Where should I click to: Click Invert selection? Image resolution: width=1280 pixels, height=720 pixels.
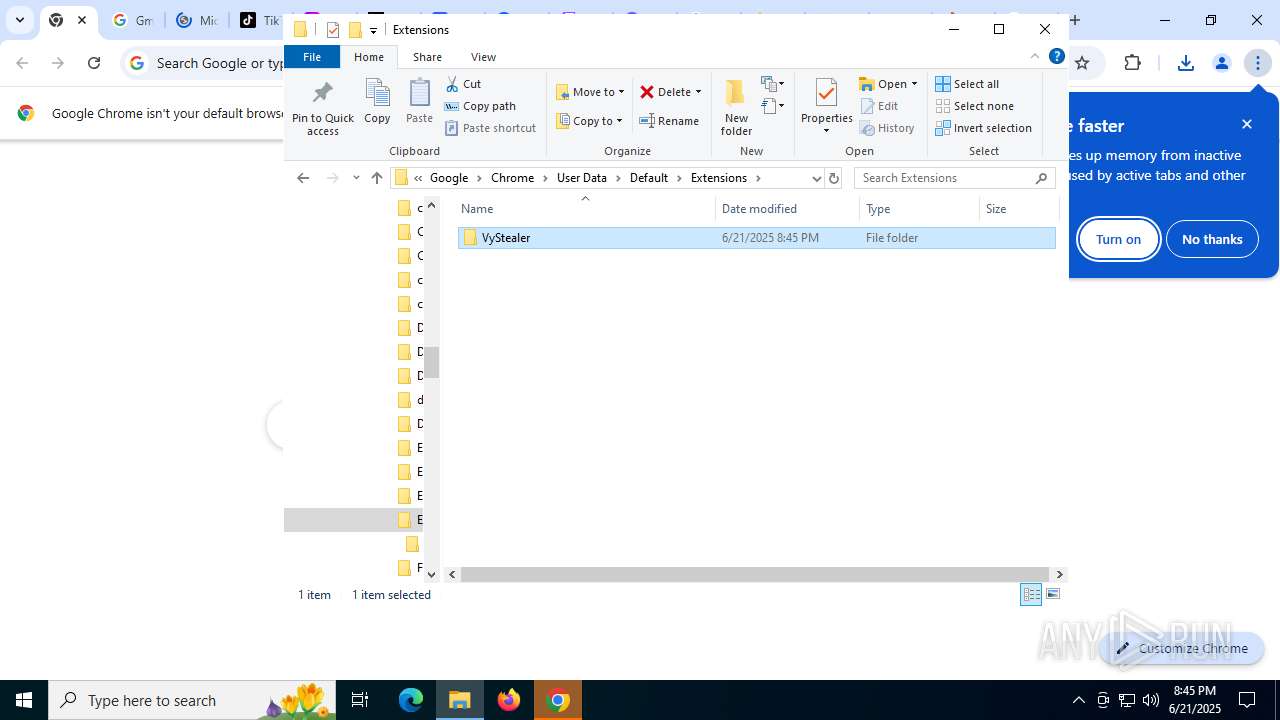tap(983, 128)
